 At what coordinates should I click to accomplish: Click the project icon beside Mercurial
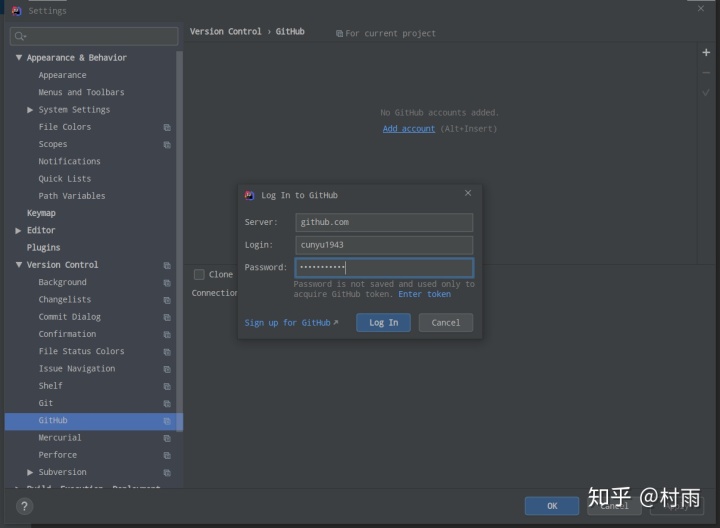(167, 438)
